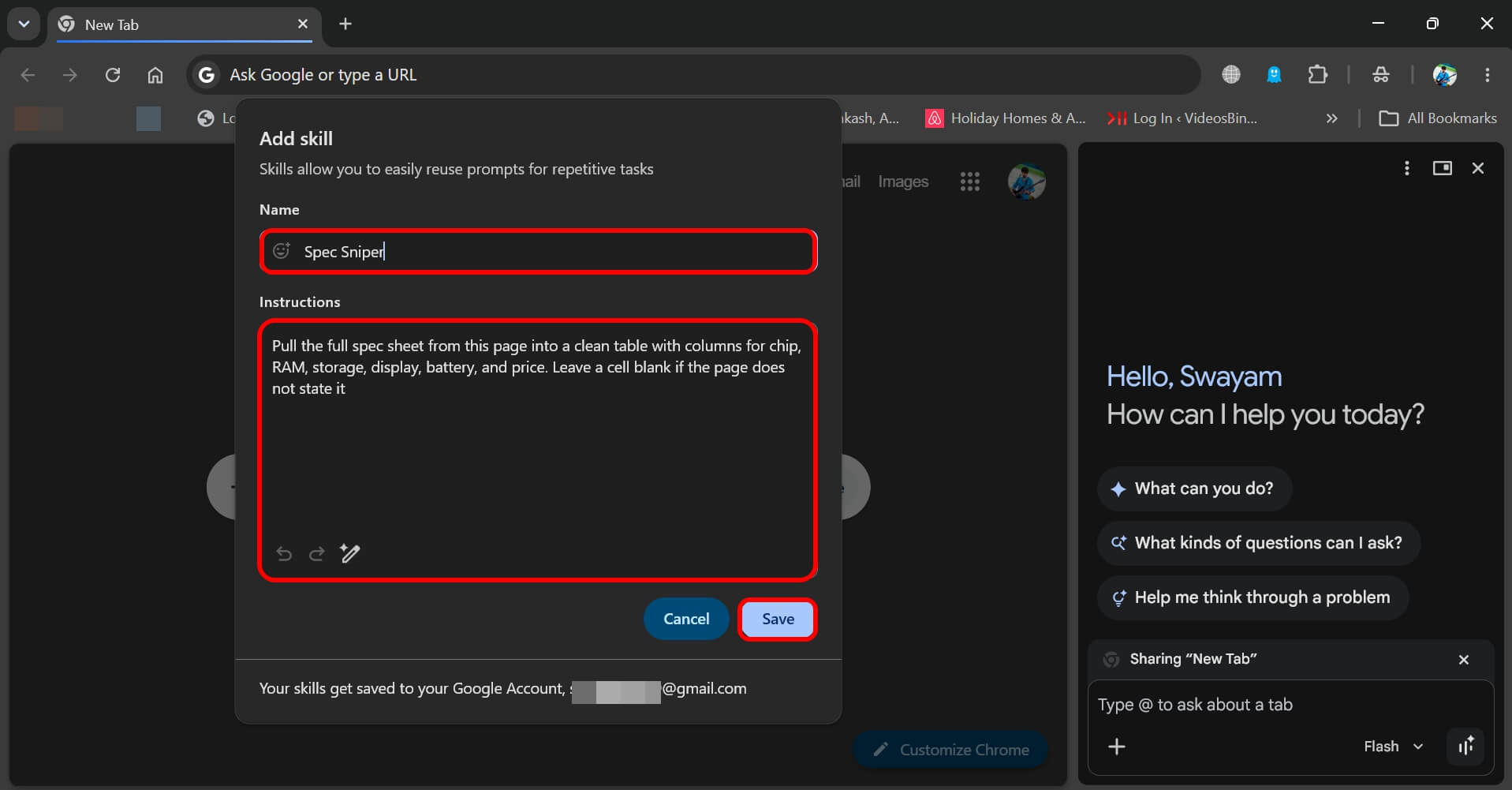Open the Flash model dropdown
1512x790 pixels.
pos(1393,747)
